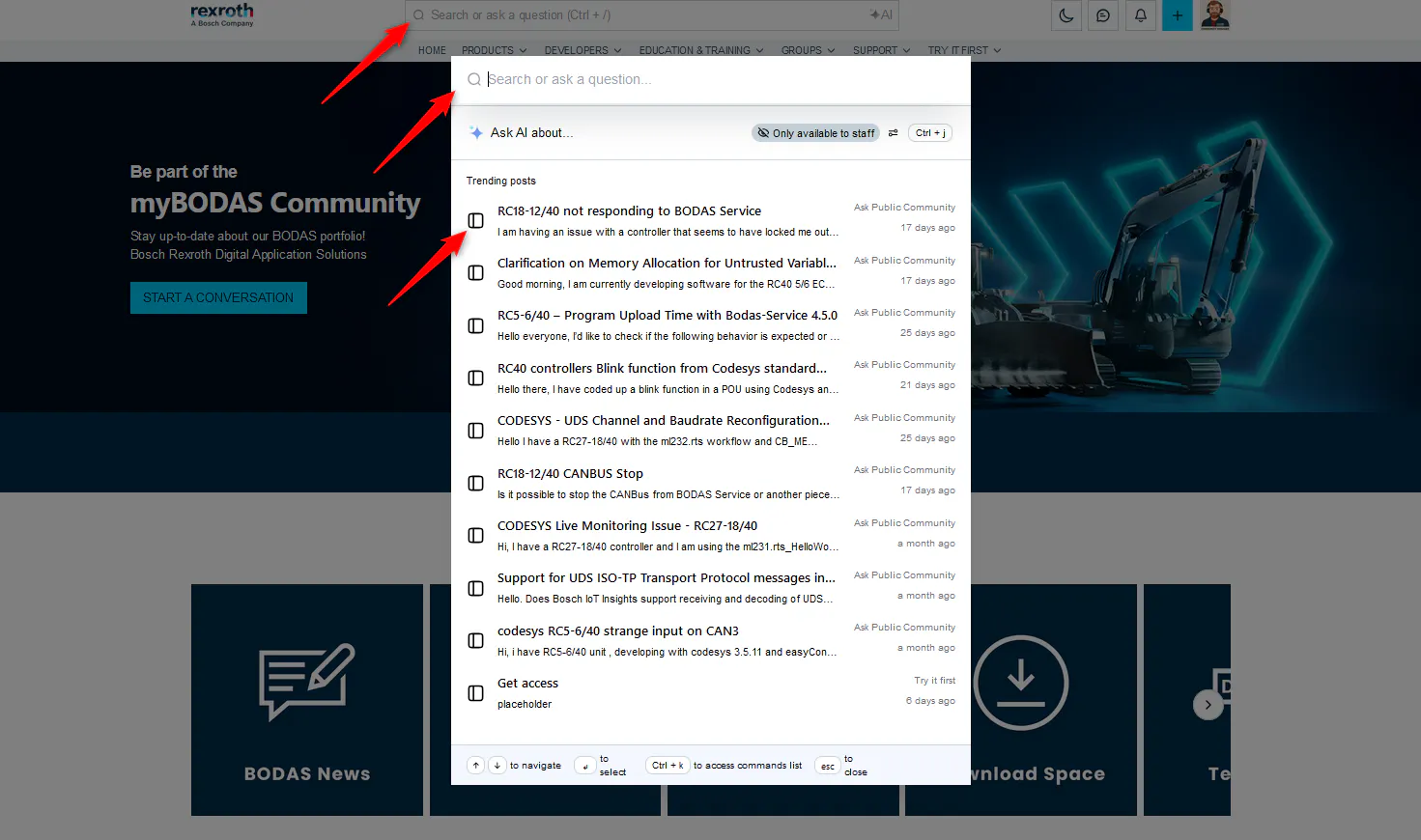
Task: Open the SUPPORT menu
Action: (881, 50)
